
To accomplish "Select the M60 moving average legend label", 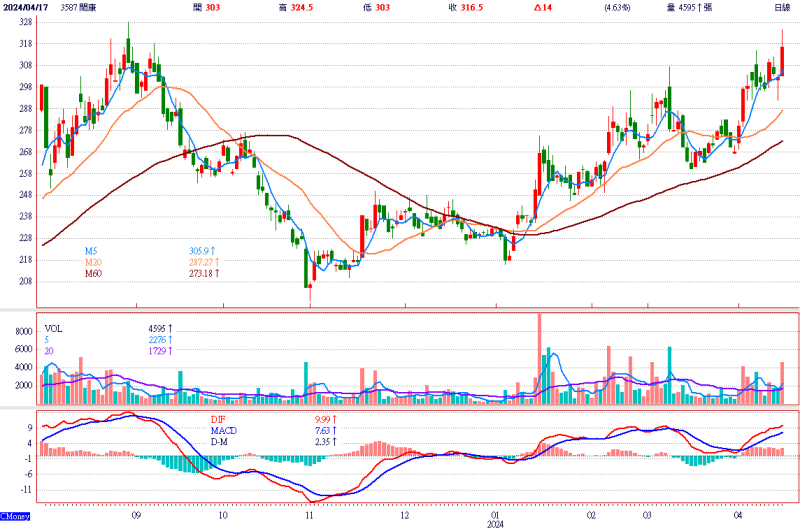I will pos(92,272).
